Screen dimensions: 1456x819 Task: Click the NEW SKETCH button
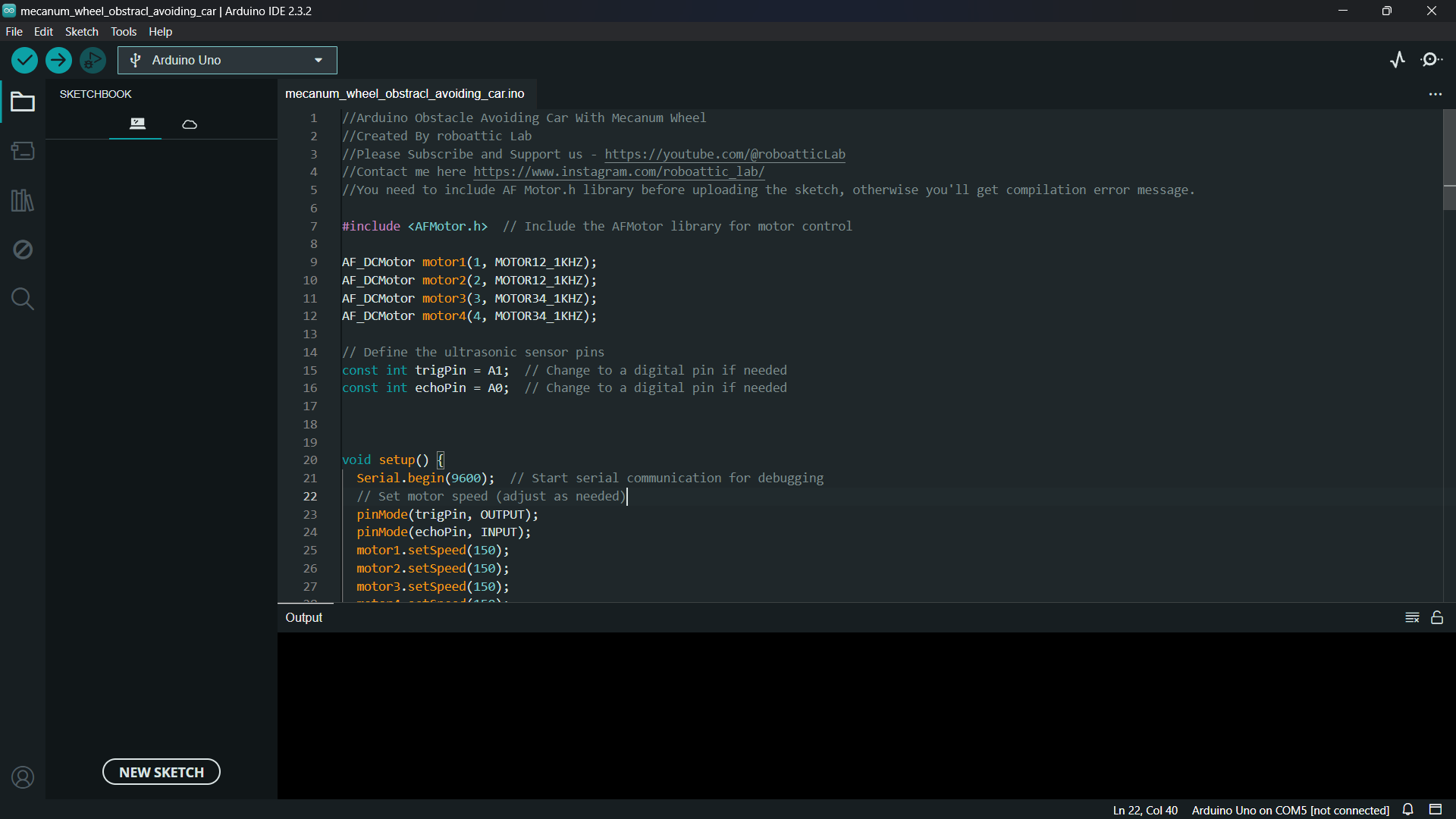pyautogui.click(x=162, y=772)
